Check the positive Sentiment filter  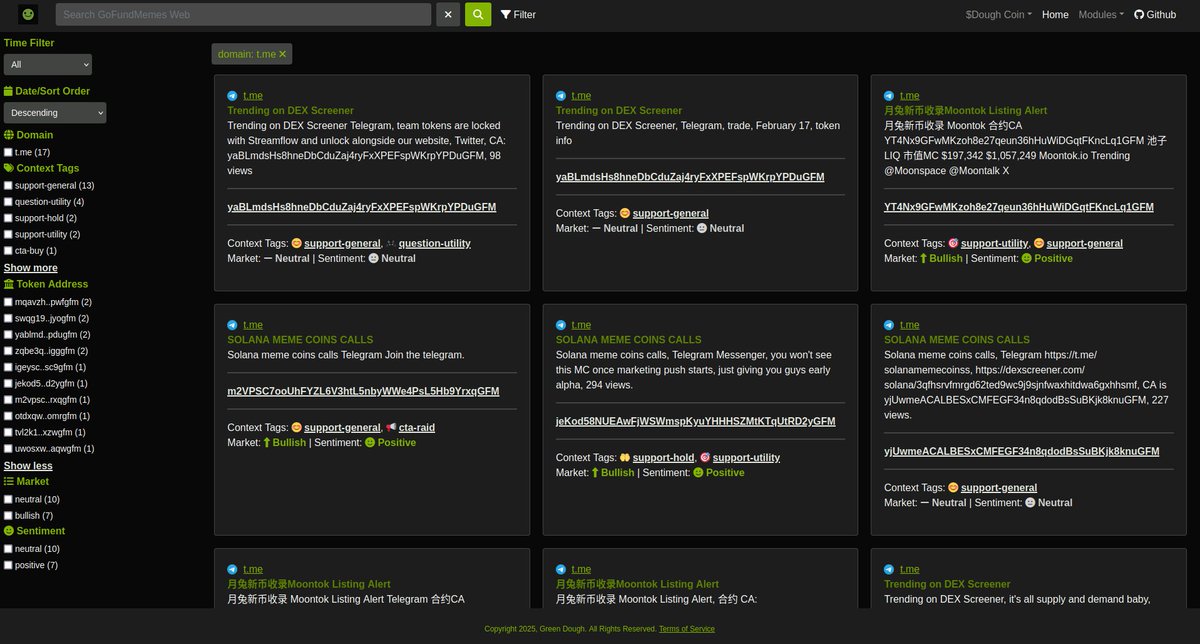point(7,564)
